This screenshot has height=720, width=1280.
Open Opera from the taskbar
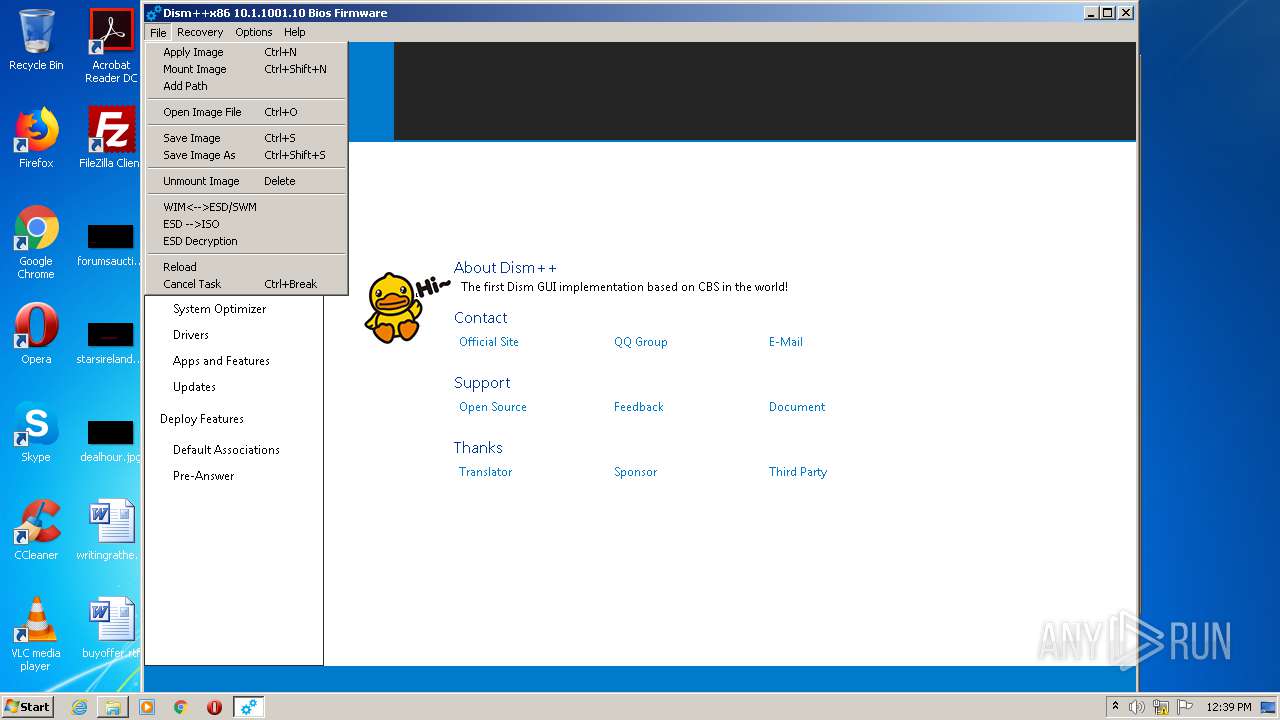pos(214,707)
